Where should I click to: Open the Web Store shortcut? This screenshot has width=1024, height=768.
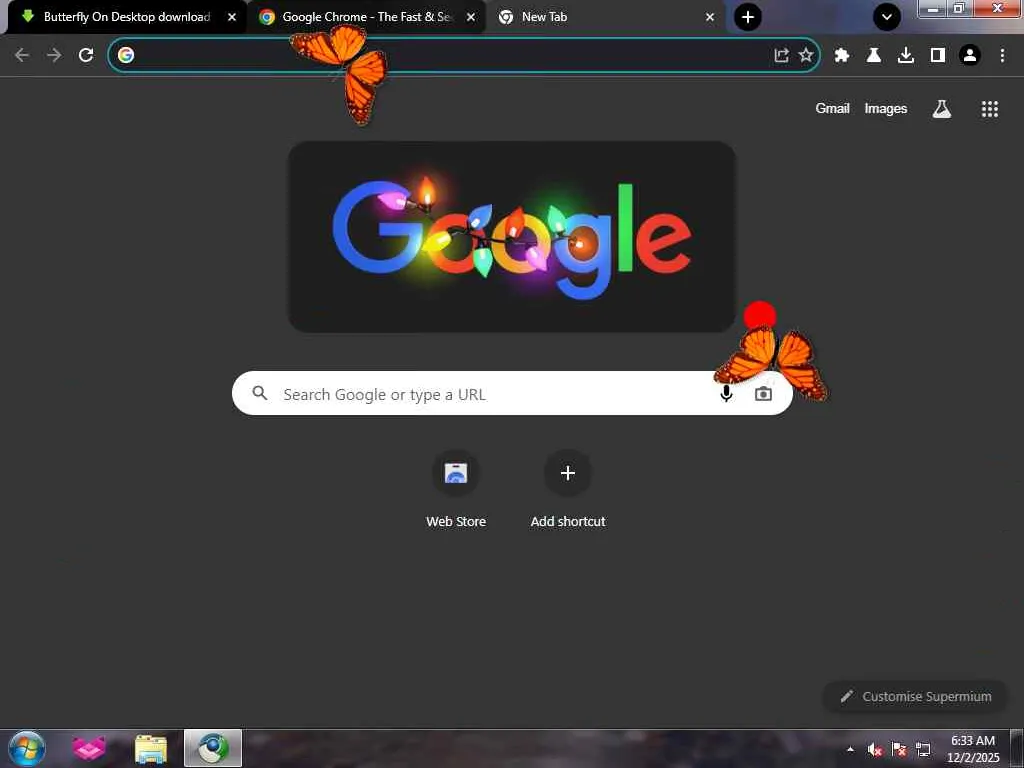click(456, 490)
